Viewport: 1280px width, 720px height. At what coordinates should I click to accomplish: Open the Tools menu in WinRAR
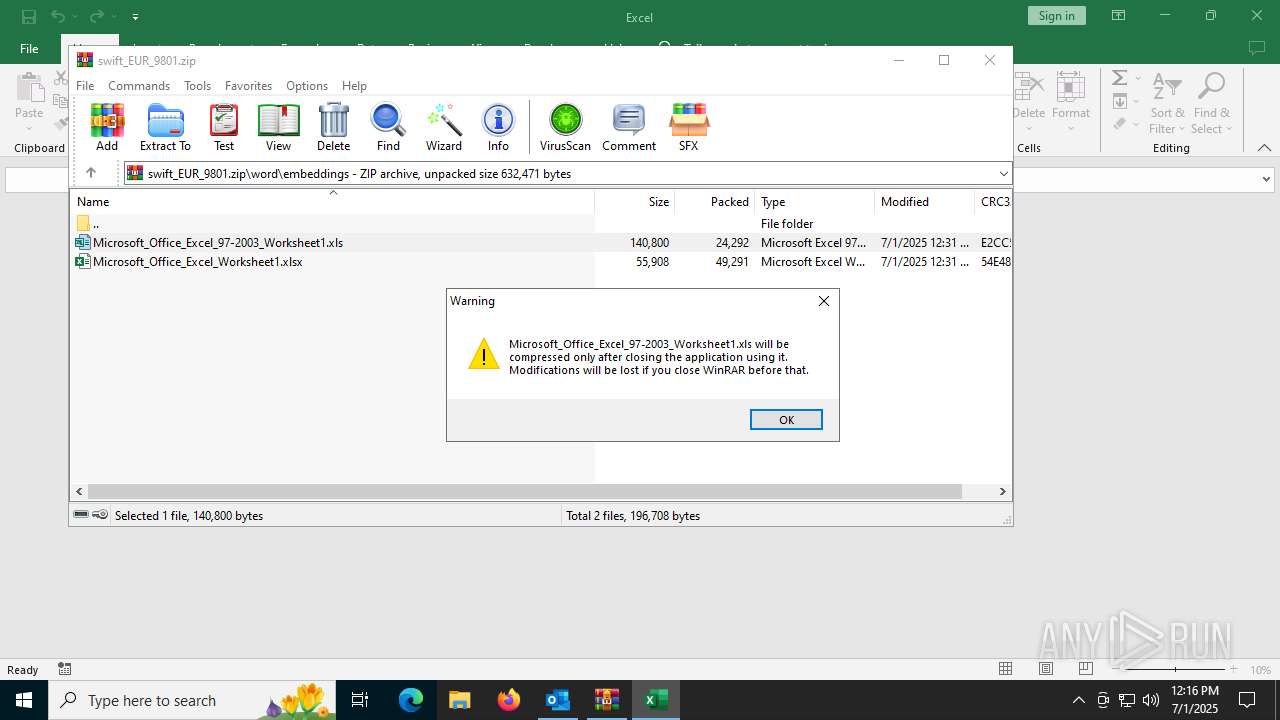[197, 86]
